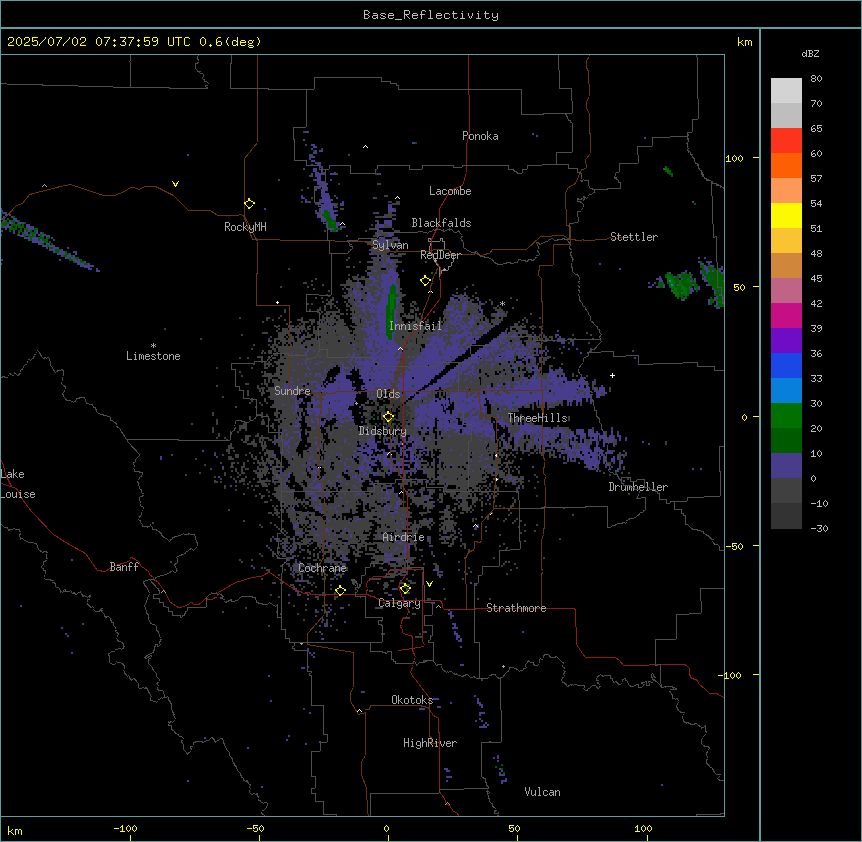Viewport: 862px width, 842px height.
Task: Click the 100 tick on right axis
Action: point(734,158)
